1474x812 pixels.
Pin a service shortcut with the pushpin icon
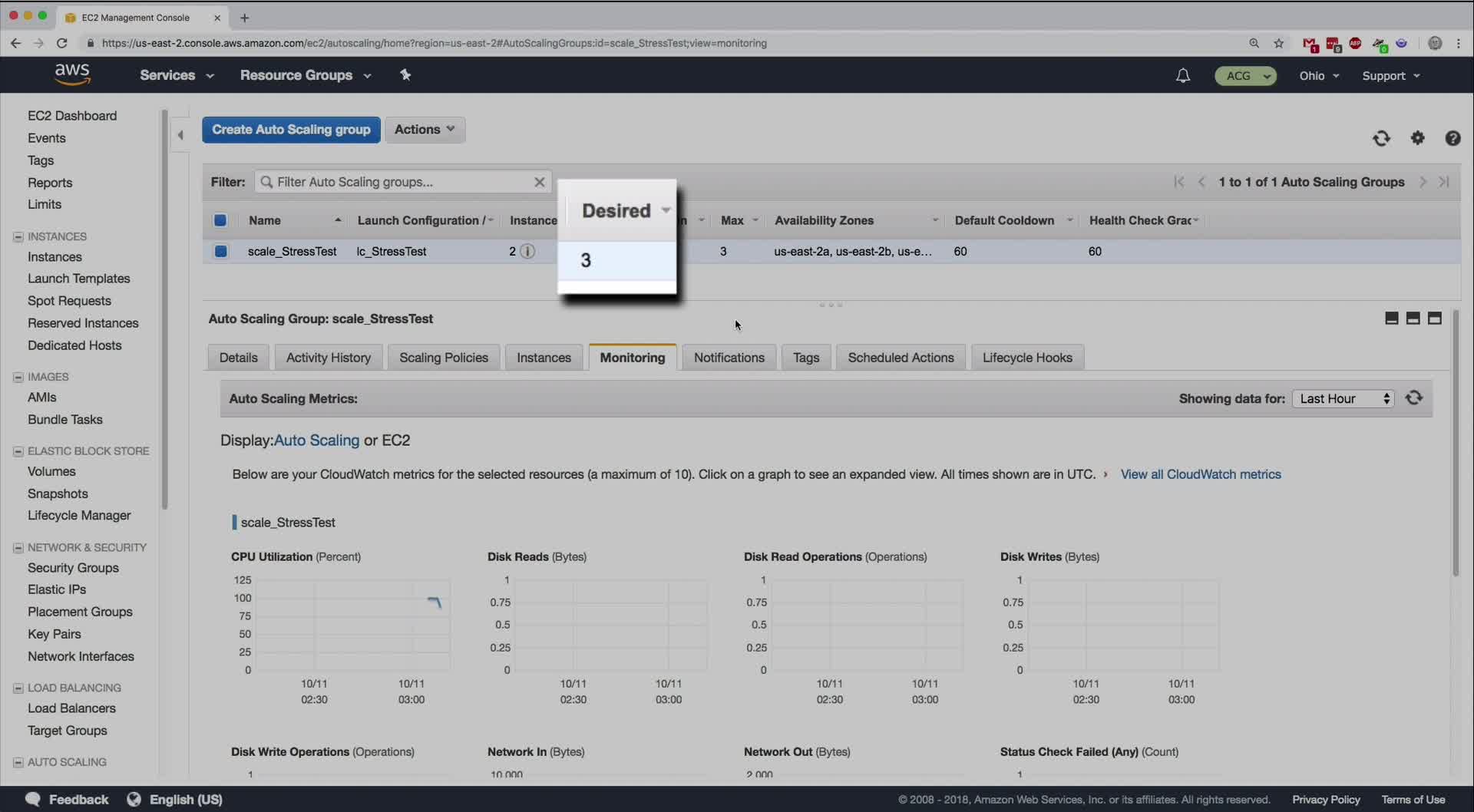click(405, 74)
